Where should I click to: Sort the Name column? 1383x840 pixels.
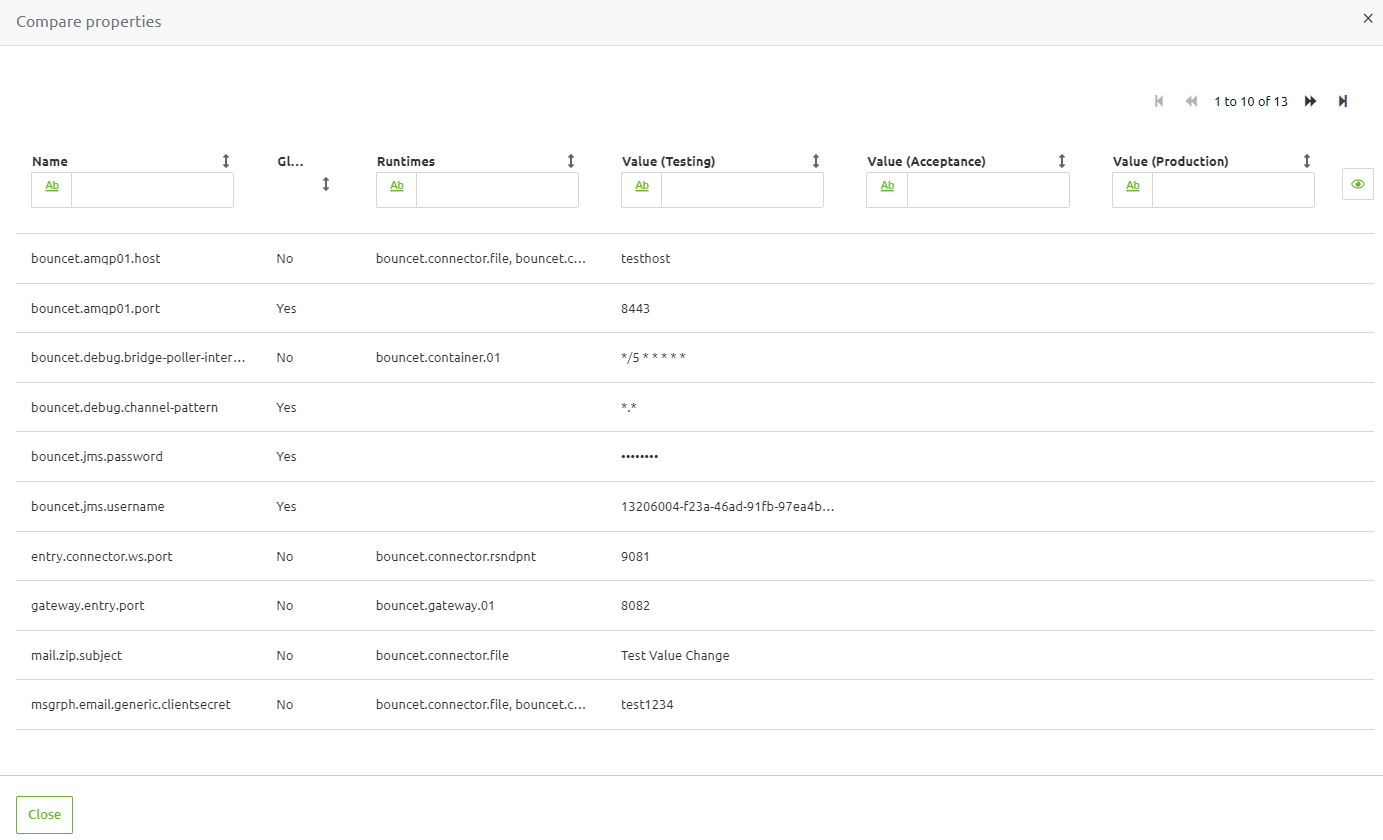tap(226, 160)
